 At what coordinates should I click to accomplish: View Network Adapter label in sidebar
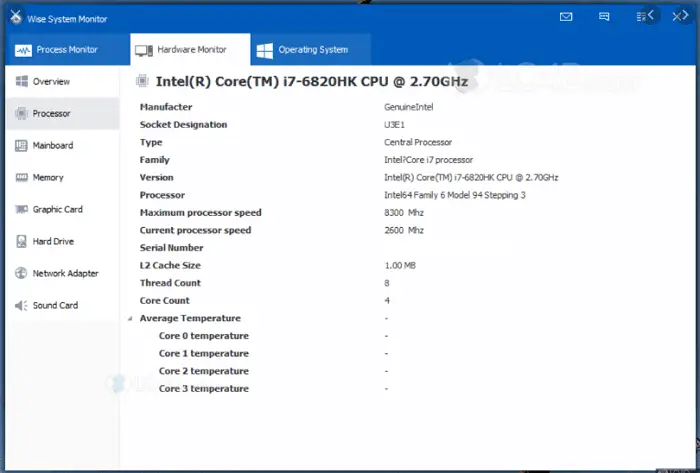66,274
